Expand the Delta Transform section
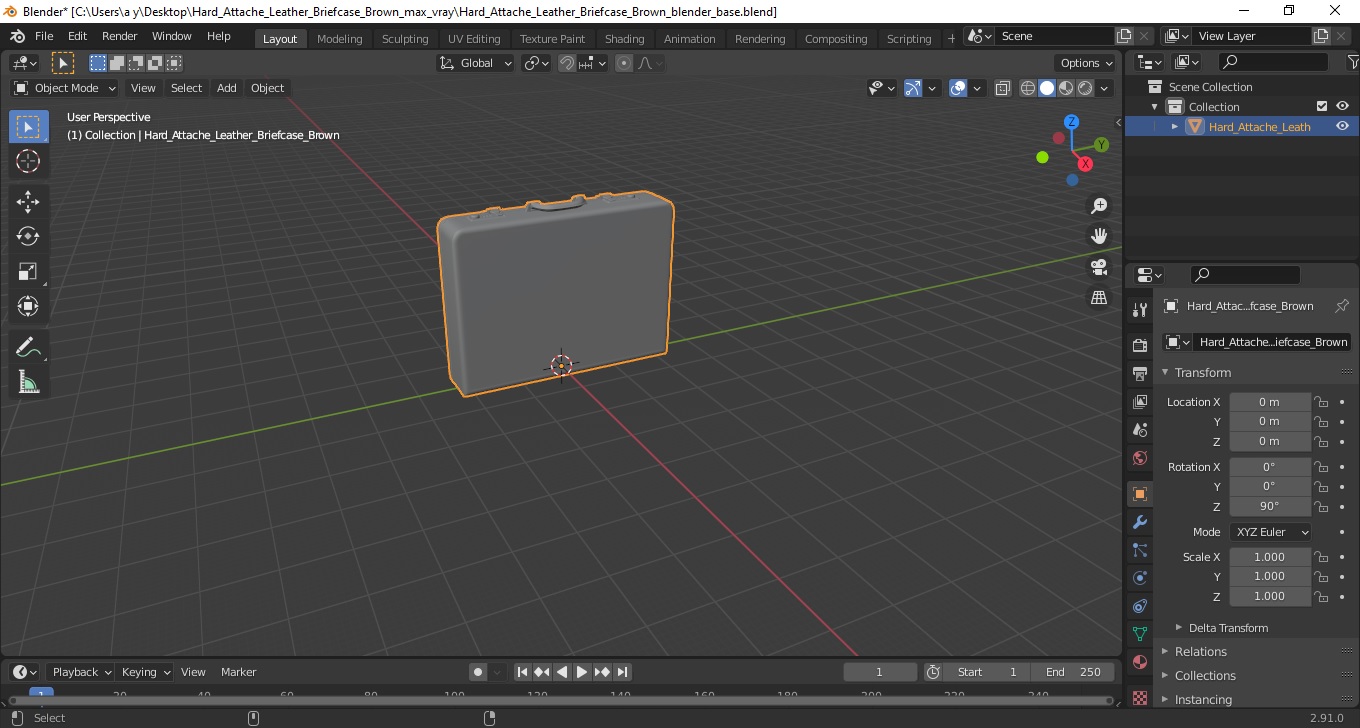1360x728 pixels. [x=1228, y=628]
